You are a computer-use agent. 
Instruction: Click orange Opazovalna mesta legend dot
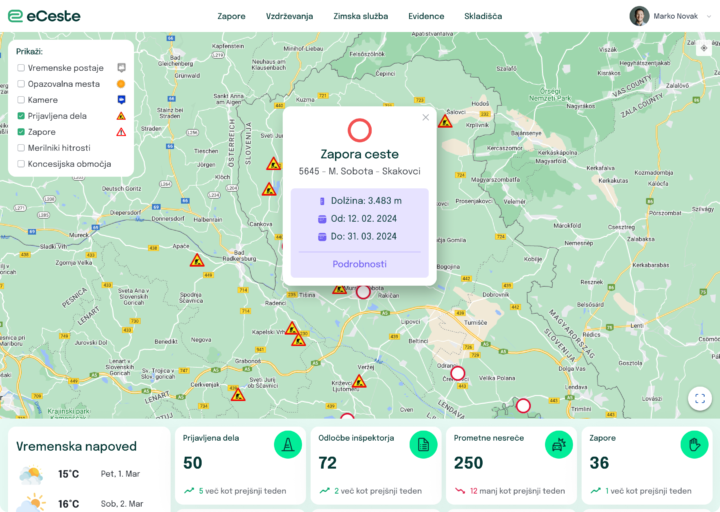coord(121,84)
